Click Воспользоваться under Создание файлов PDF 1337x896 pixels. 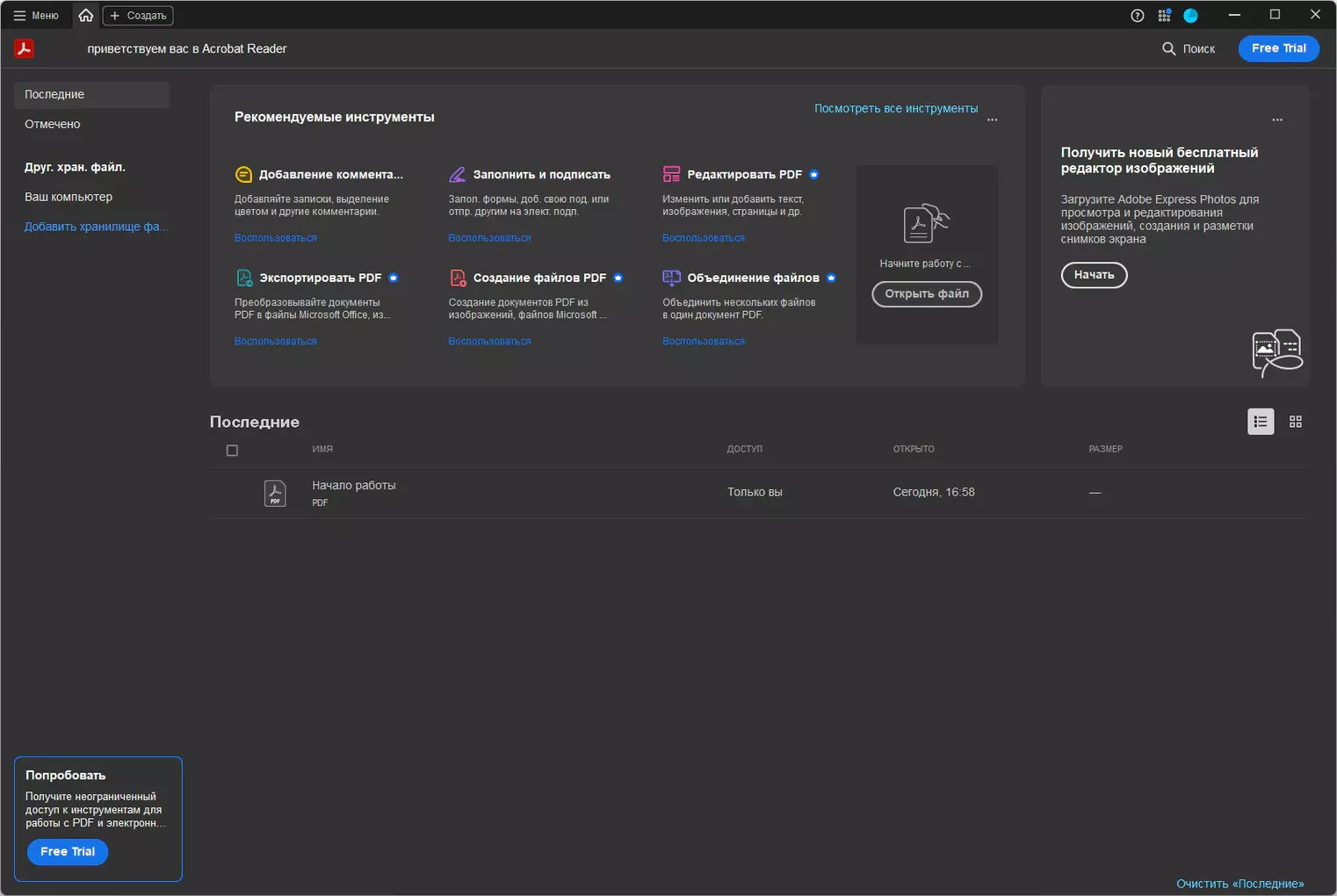[x=489, y=341]
